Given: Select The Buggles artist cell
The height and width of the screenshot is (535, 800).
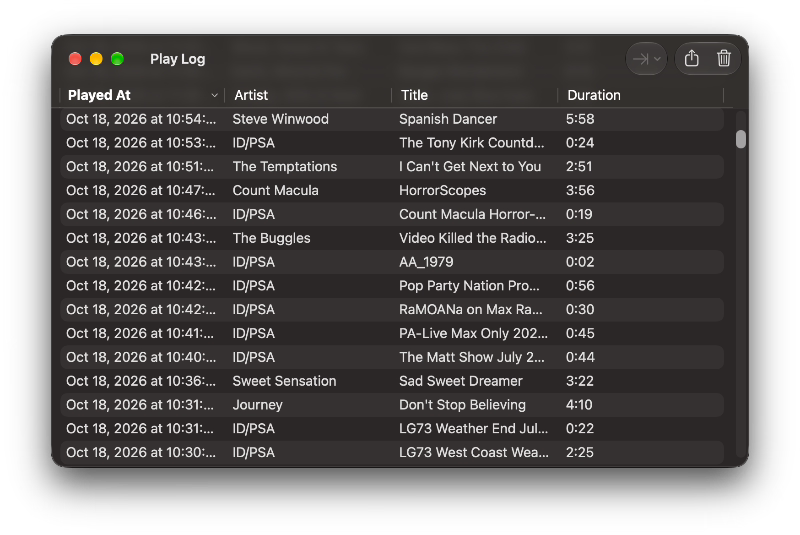Looking at the screenshot, I should (x=271, y=238).
